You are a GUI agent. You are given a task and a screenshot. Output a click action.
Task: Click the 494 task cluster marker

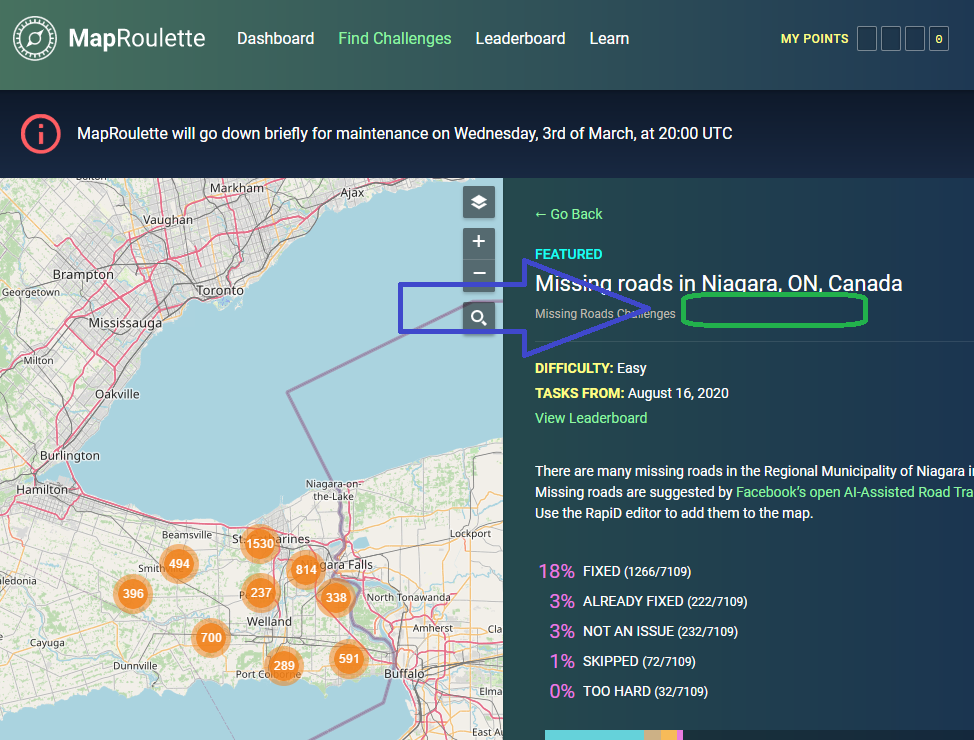(x=179, y=564)
